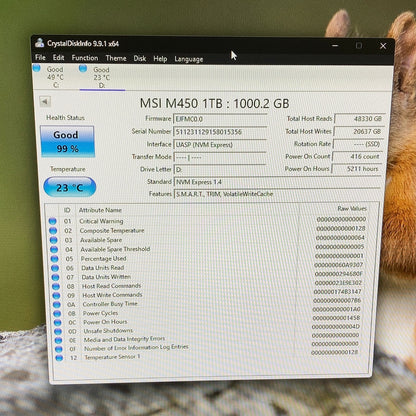Click the Critical Warning status orb
The height and width of the screenshot is (416, 416).
pyautogui.click(x=52, y=221)
